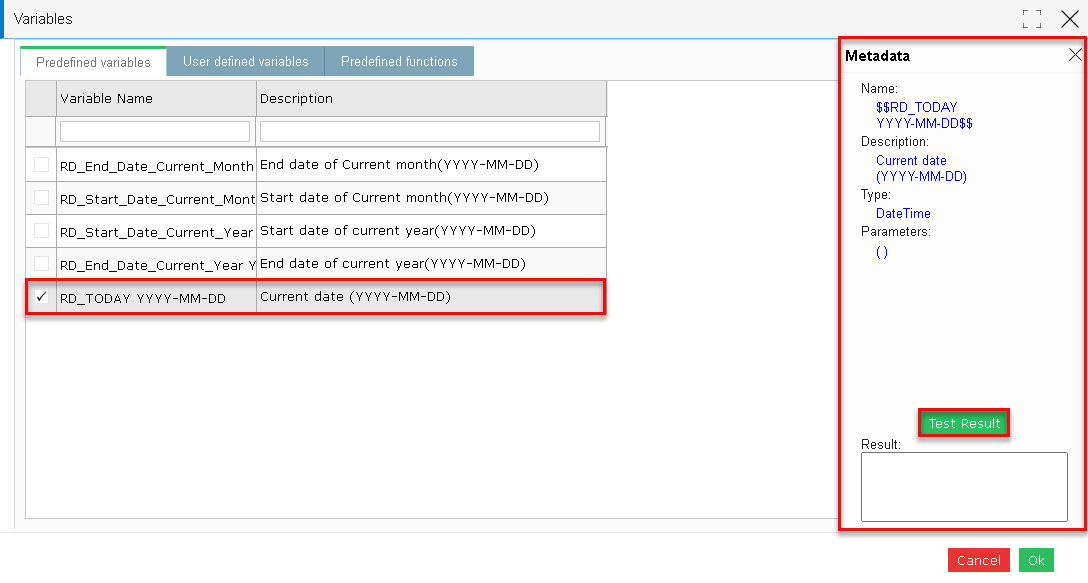Tick the RD_End_Date_Current_Year checkbox

(x=42, y=264)
